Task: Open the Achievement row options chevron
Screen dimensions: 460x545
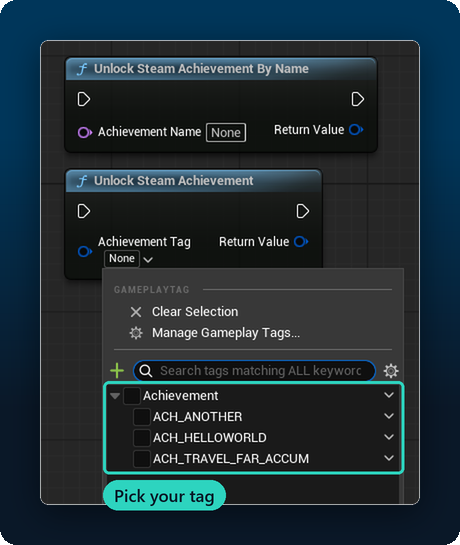Action: [x=389, y=395]
